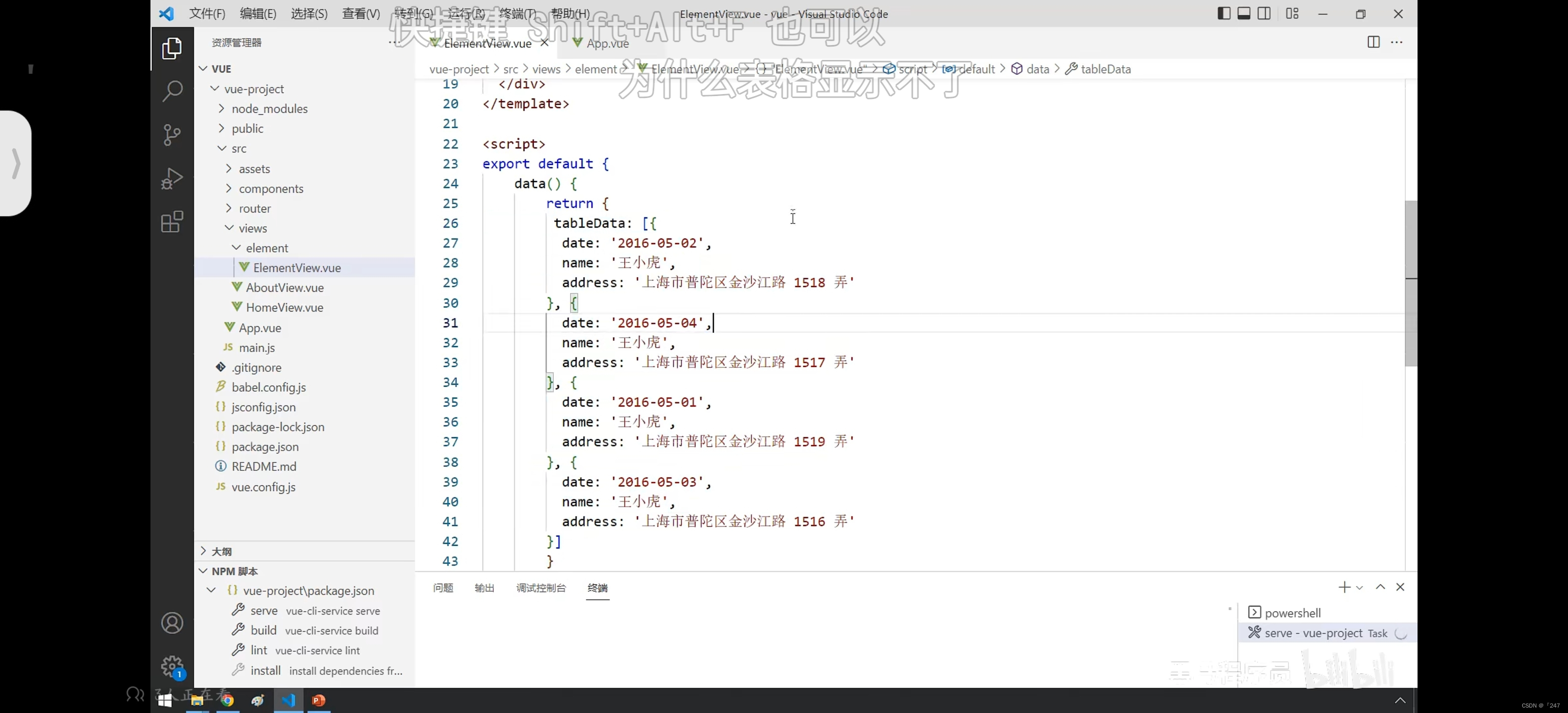
Task: Open the Accounts menu icon
Action: (172, 623)
